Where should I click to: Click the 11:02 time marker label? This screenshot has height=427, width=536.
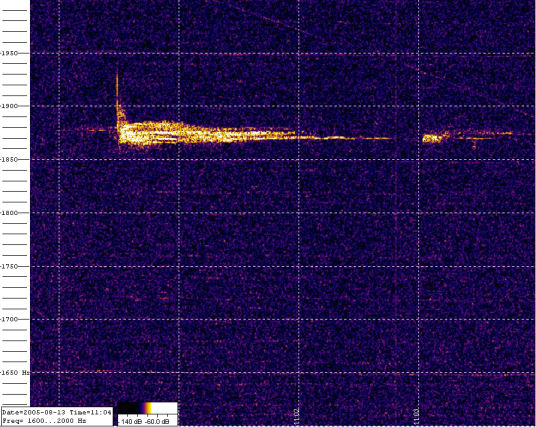tap(296, 416)
